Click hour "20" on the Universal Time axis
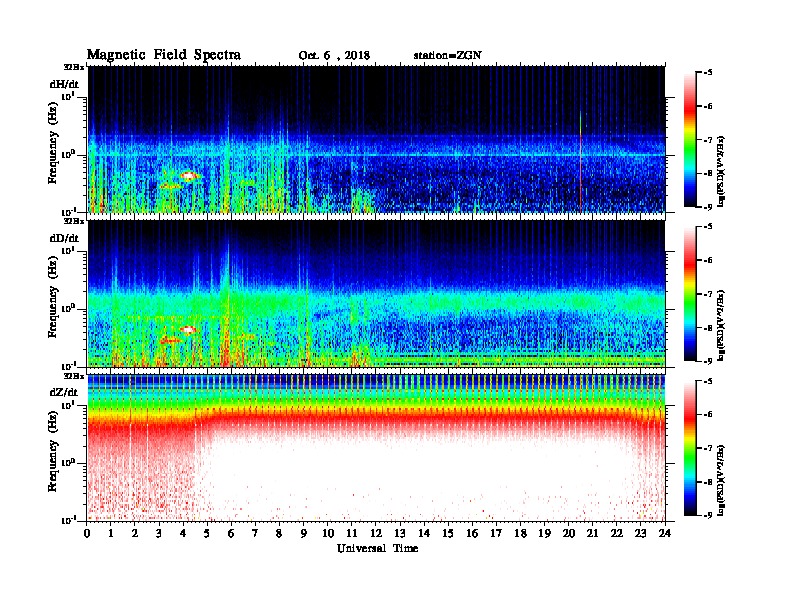Viewport: 792px width, 612px height. 569,533
